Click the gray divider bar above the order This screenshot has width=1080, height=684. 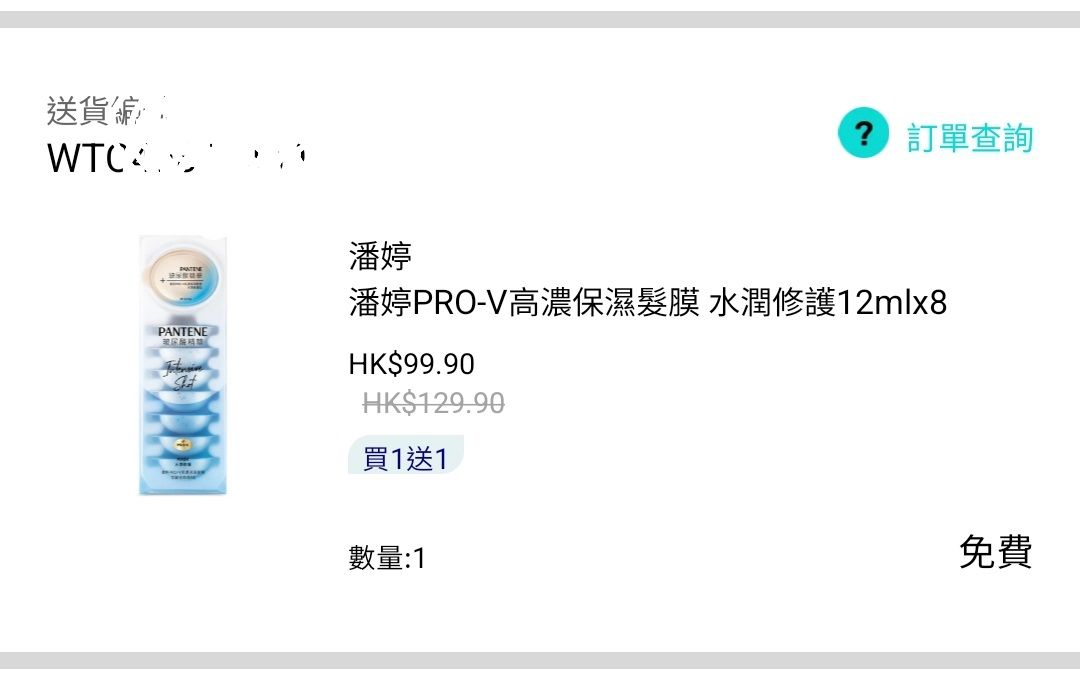click(x=540, y=19)
